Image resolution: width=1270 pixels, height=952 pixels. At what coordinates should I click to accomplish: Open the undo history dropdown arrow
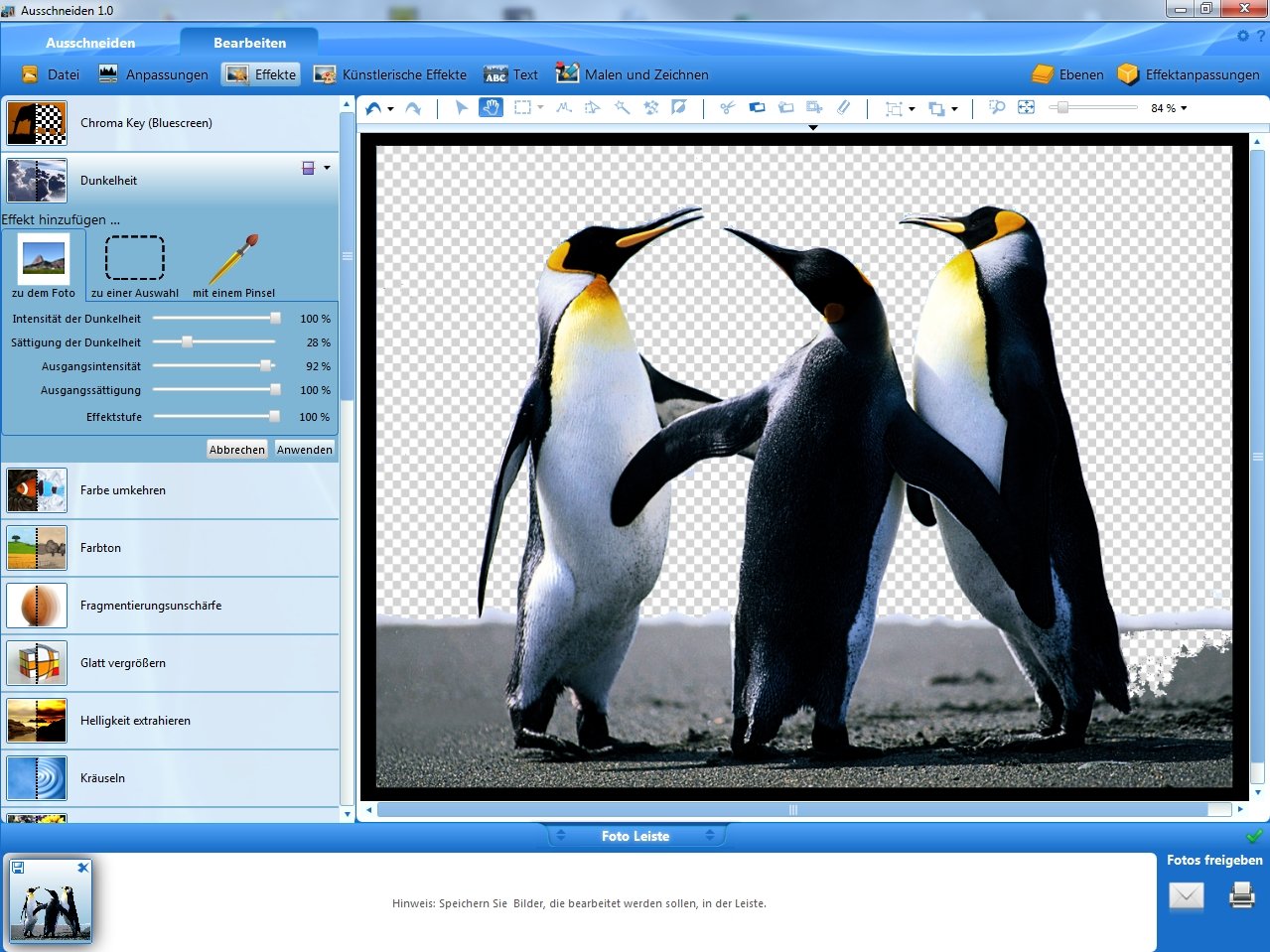[390, 109]
